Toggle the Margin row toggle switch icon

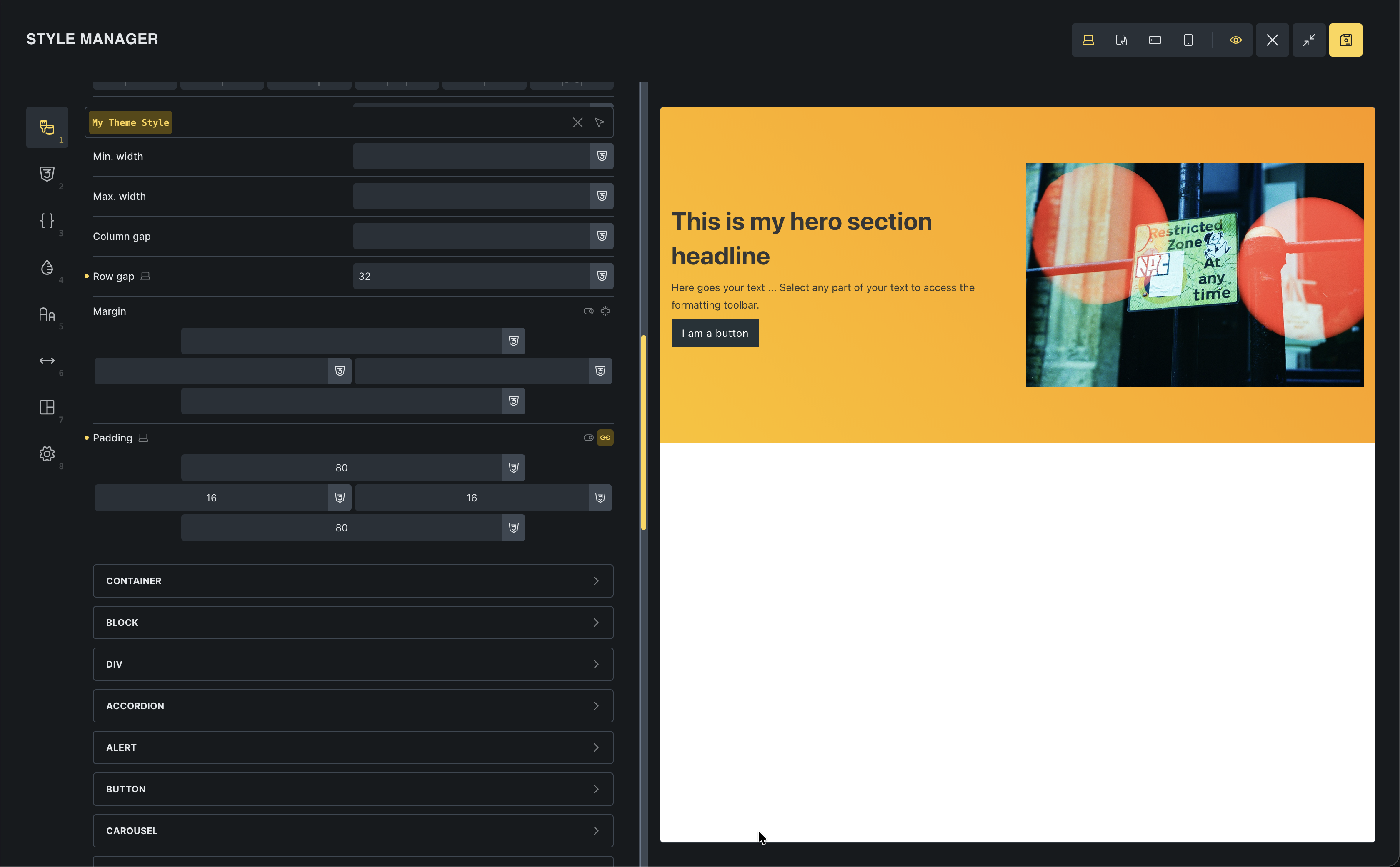click(x=588, y=311)
